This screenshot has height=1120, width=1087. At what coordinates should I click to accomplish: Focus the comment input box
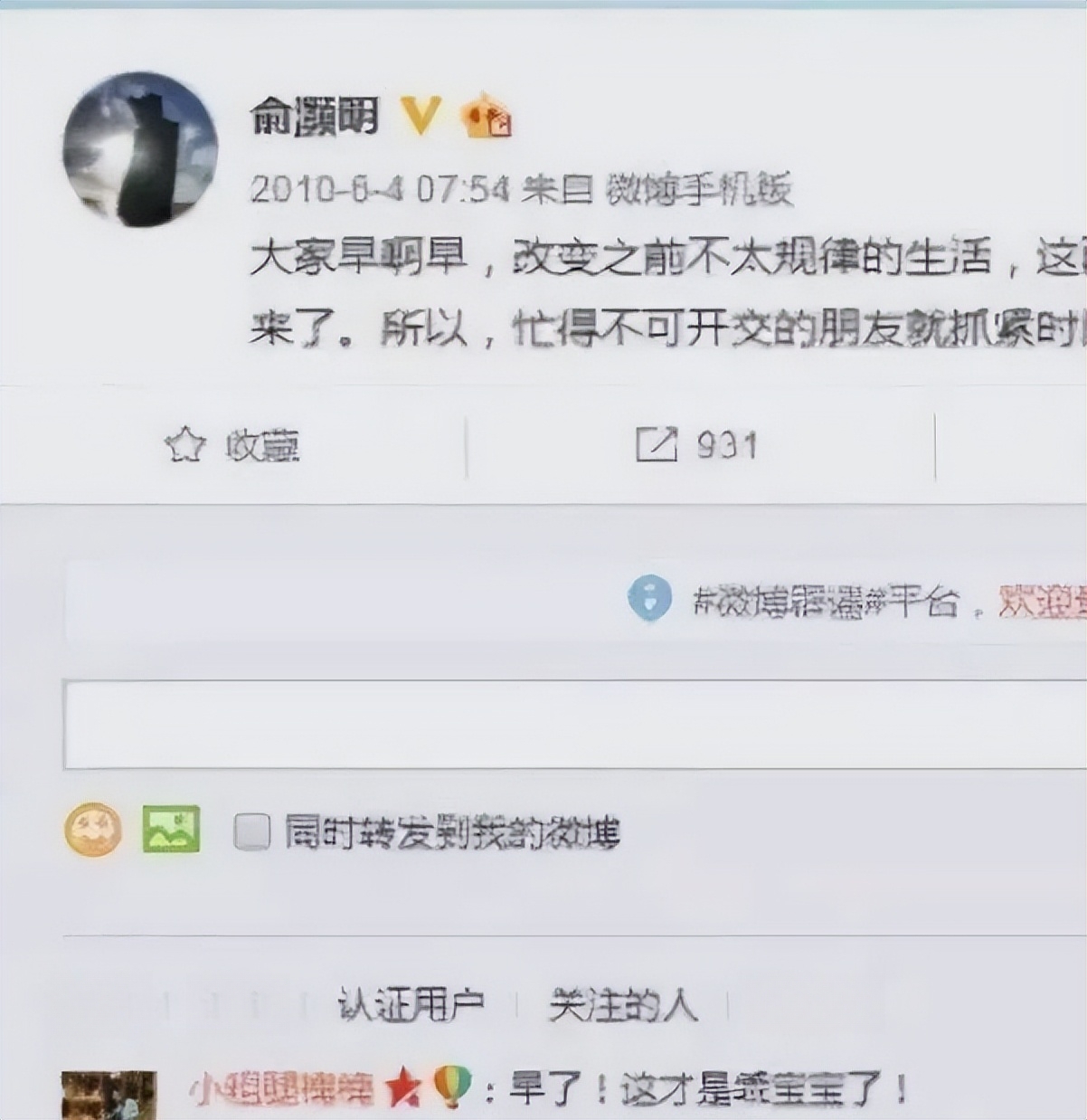coord(575,724)
